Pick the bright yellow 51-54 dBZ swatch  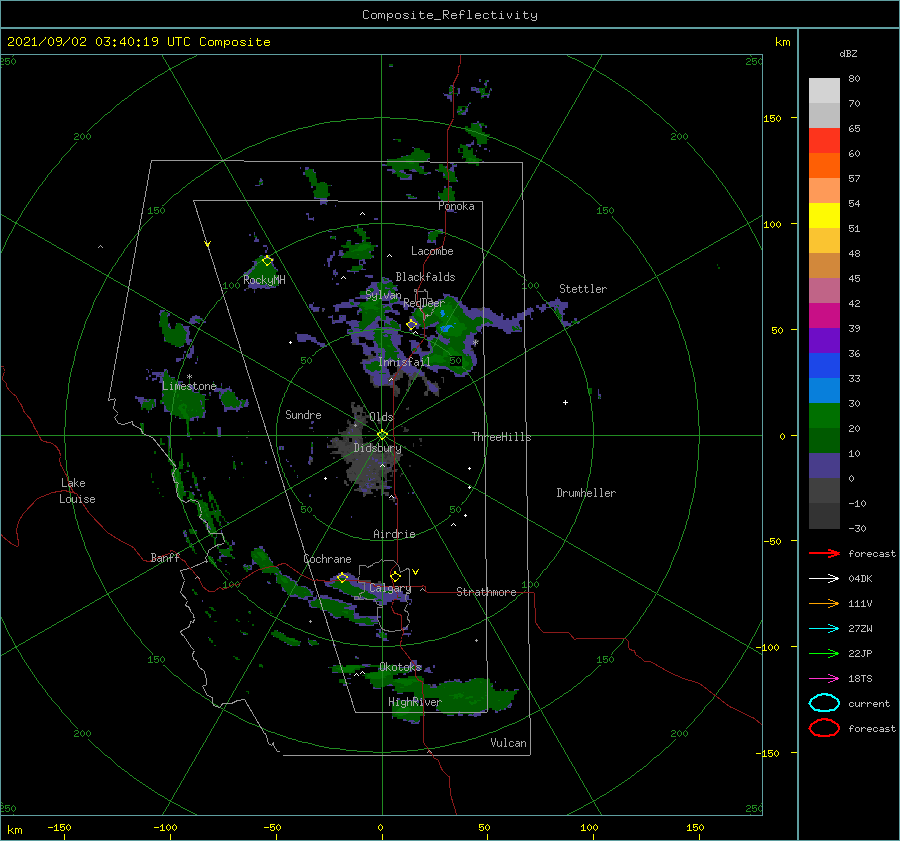coord(824,216)
